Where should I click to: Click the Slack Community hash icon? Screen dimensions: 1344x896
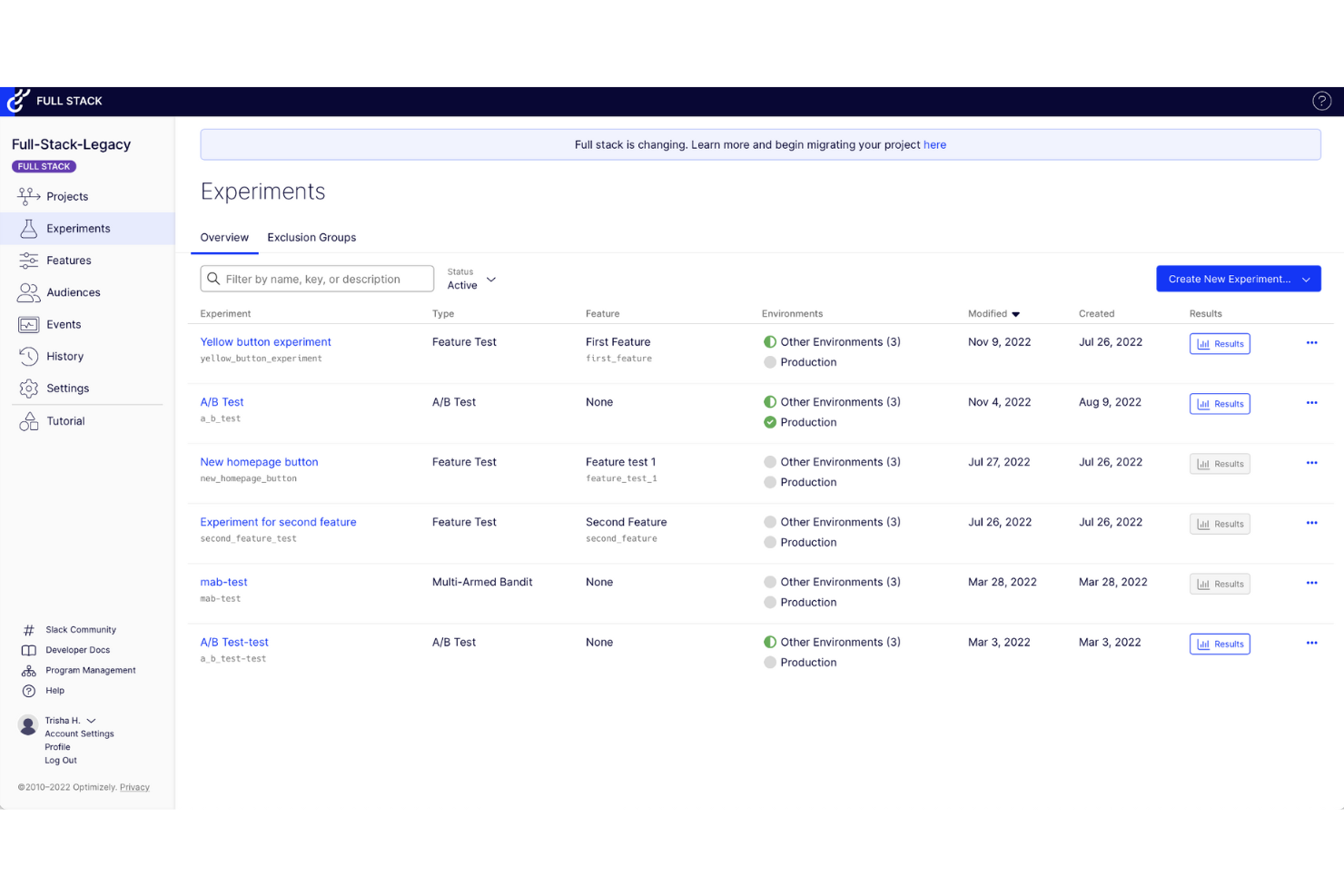point(29,630)
